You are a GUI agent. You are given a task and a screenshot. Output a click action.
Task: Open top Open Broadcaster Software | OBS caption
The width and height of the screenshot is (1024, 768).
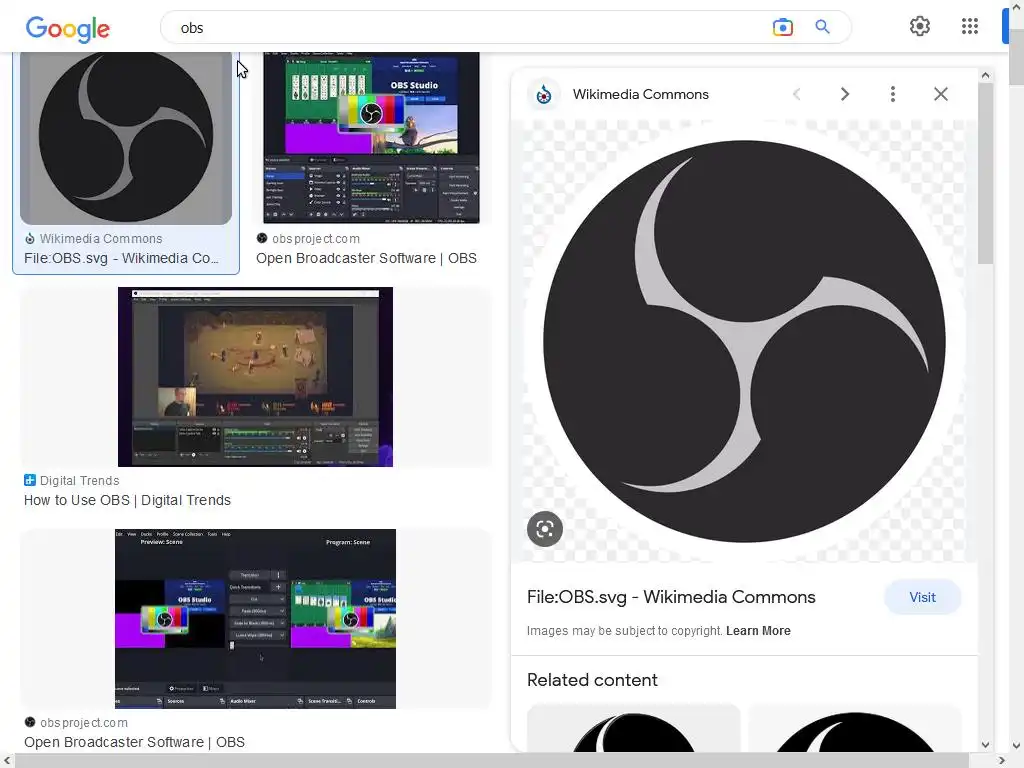pyautogui.click(x=366, y=258)
